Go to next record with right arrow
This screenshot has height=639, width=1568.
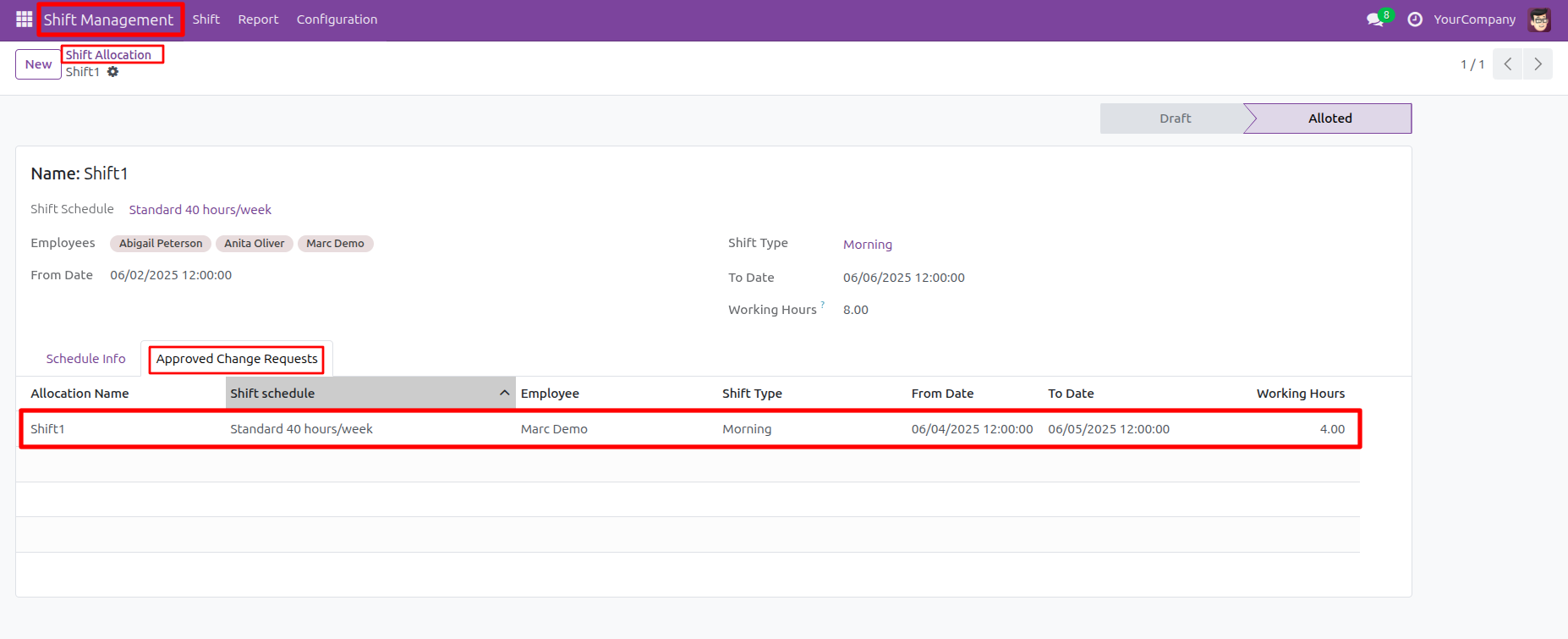click(1538, 64)
